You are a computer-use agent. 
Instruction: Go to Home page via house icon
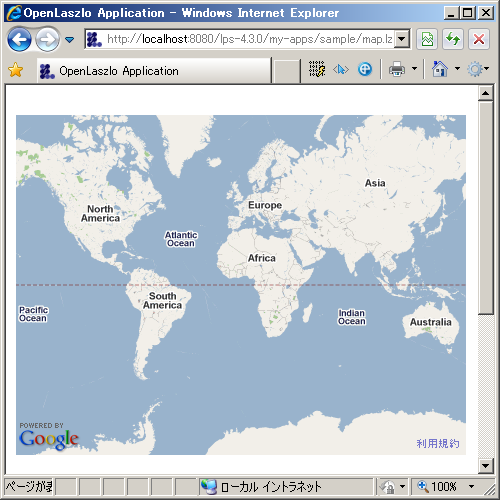pos(440,69)
